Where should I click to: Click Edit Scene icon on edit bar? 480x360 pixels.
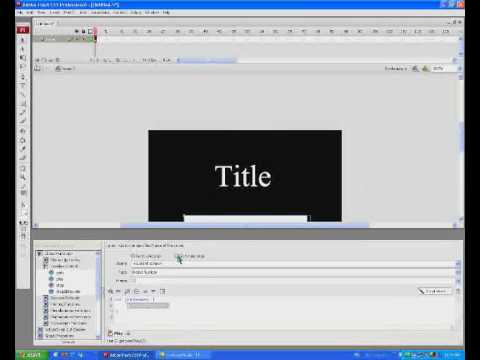(415, 68)
